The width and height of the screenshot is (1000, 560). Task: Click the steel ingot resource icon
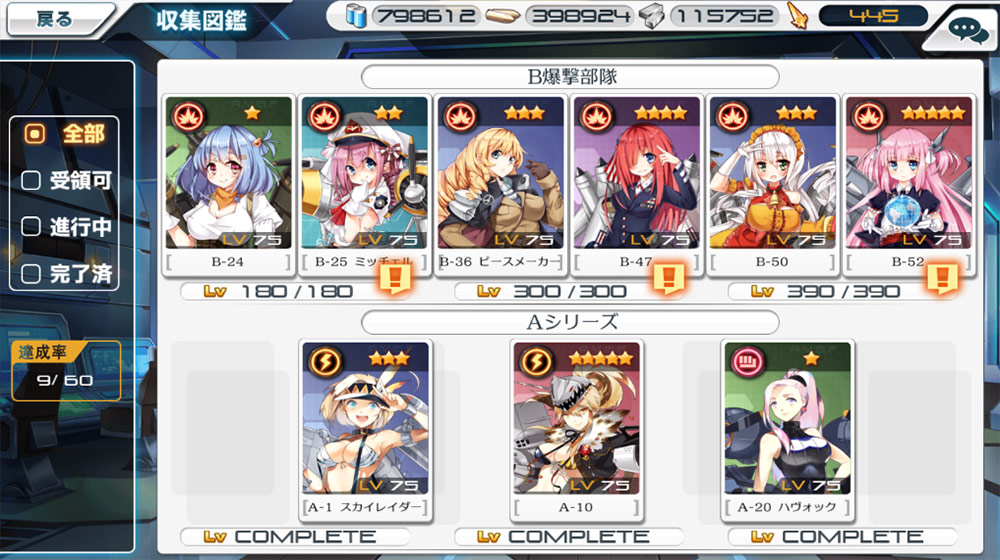[x=652, y=17]
